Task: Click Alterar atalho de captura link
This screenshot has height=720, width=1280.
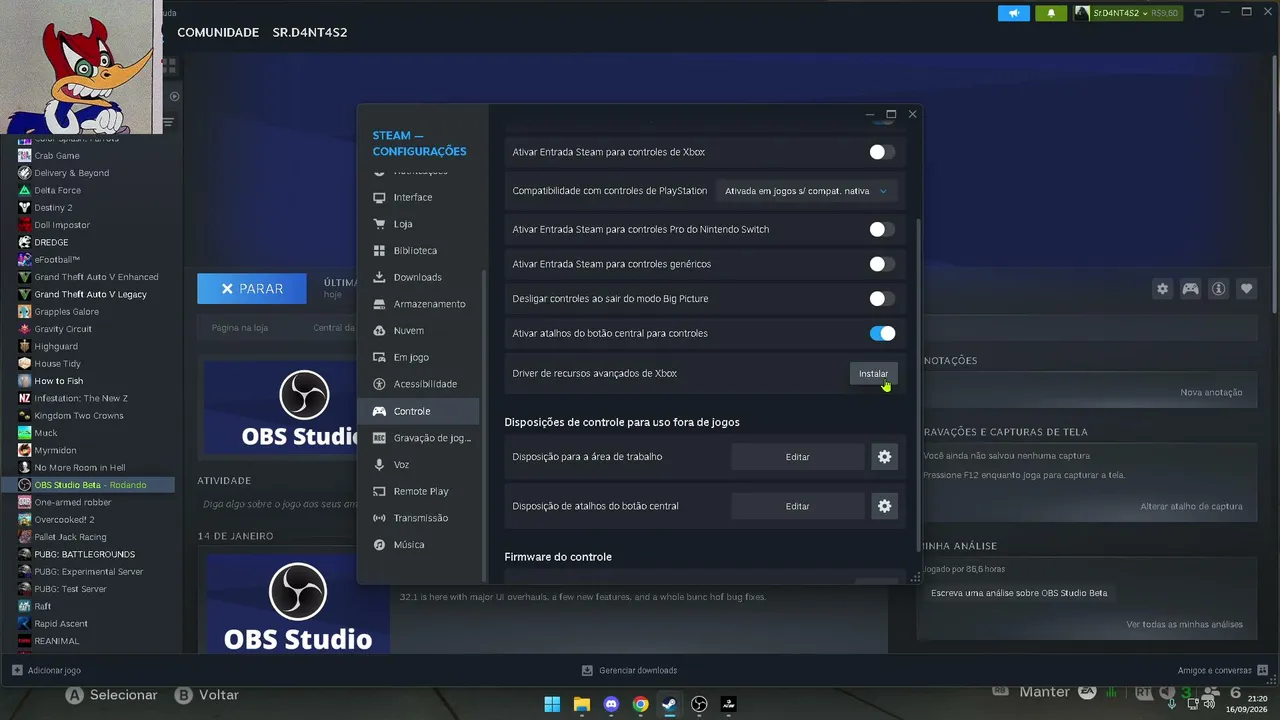Action: [x=1191, y=507]
